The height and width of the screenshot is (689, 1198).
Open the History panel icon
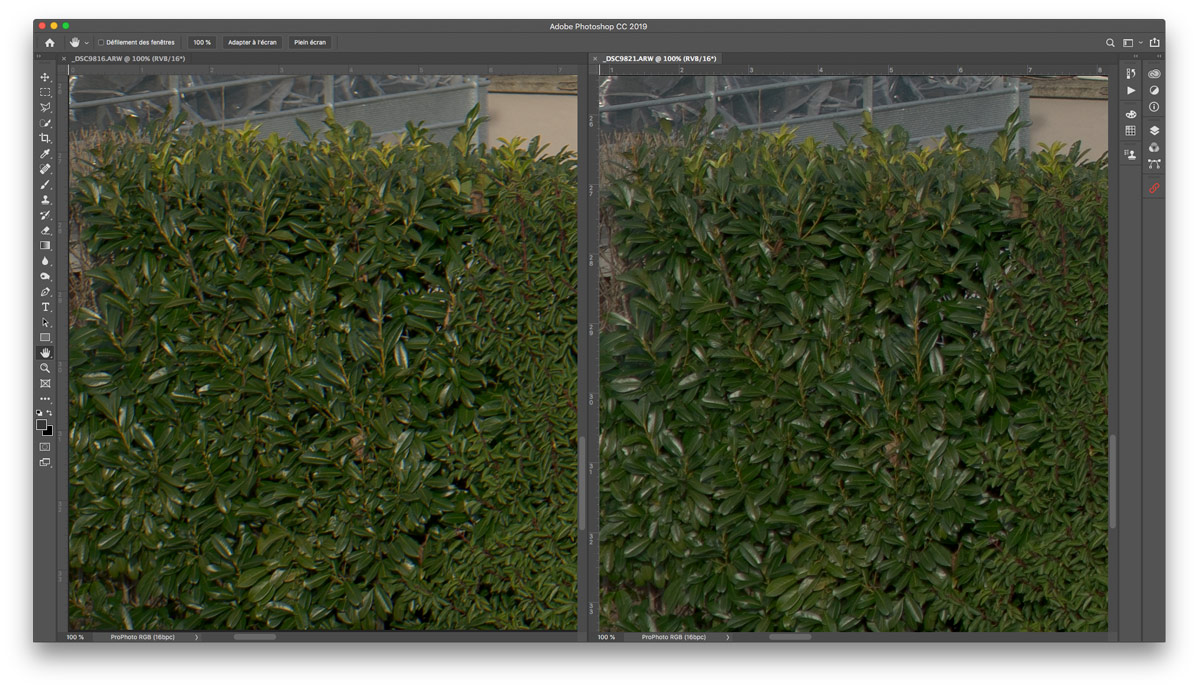(1131, 74)
